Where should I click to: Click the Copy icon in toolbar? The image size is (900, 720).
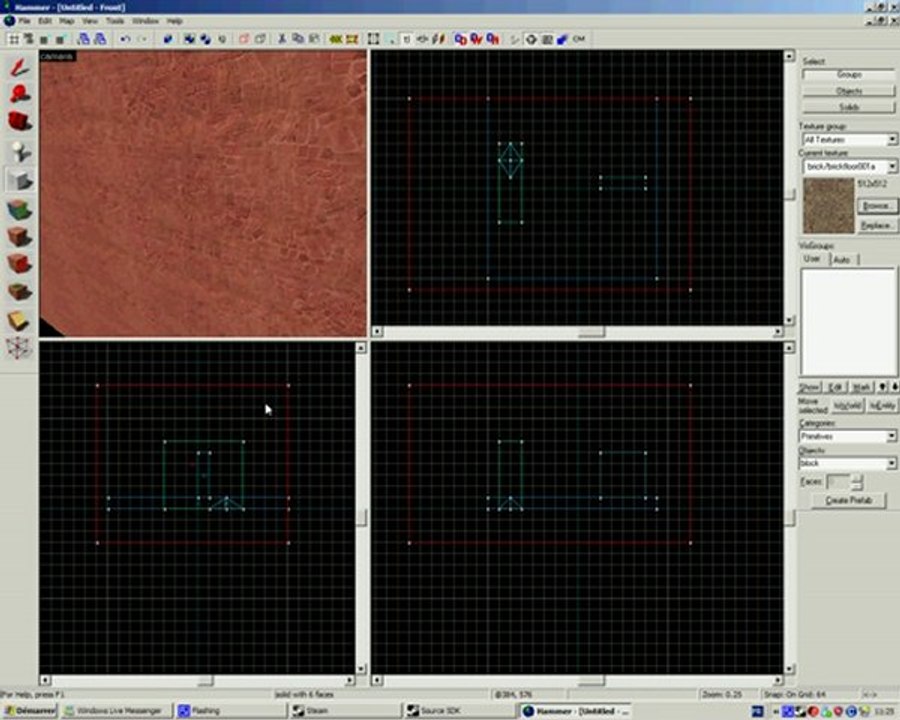tap(298, 39)
